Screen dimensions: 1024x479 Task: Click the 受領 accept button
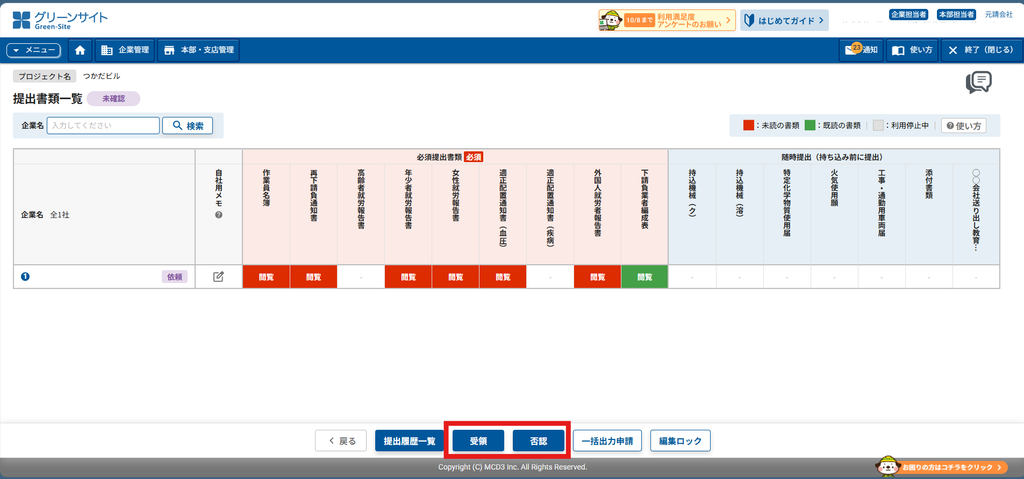[x=478, y=440]
